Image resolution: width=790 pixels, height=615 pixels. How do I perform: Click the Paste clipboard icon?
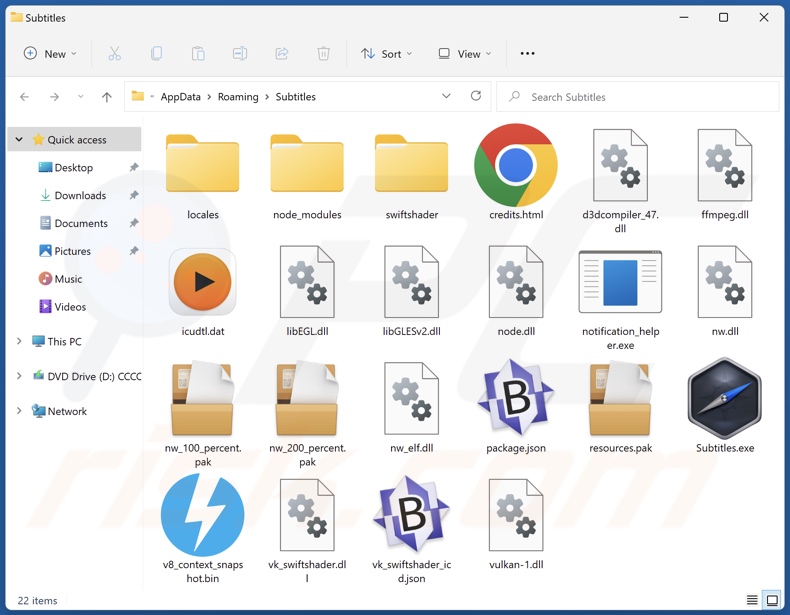click(198, 53)
